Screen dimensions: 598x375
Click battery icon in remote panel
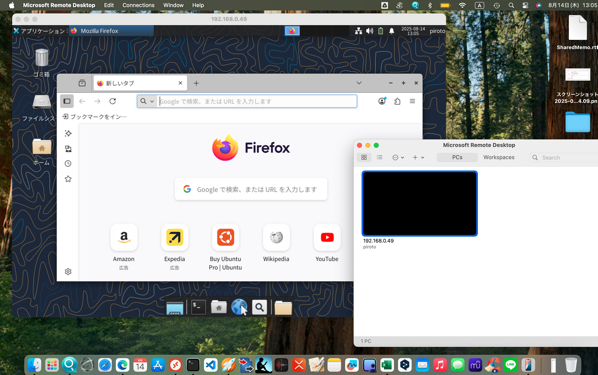pos(381,31)
